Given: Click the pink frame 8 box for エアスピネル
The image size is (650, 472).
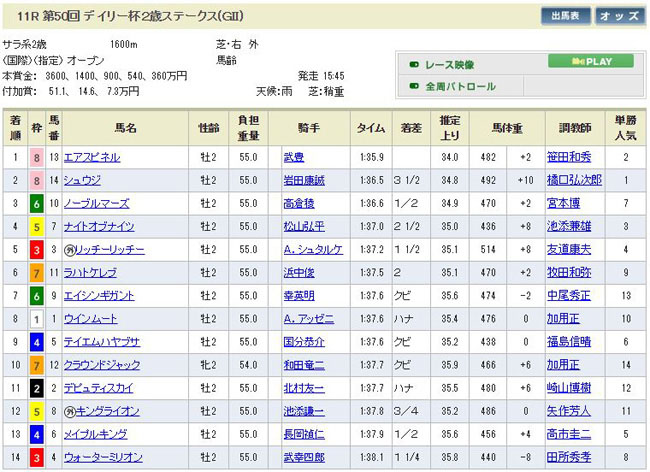Looking at the screenshot, I should click(x=38, y=157).
